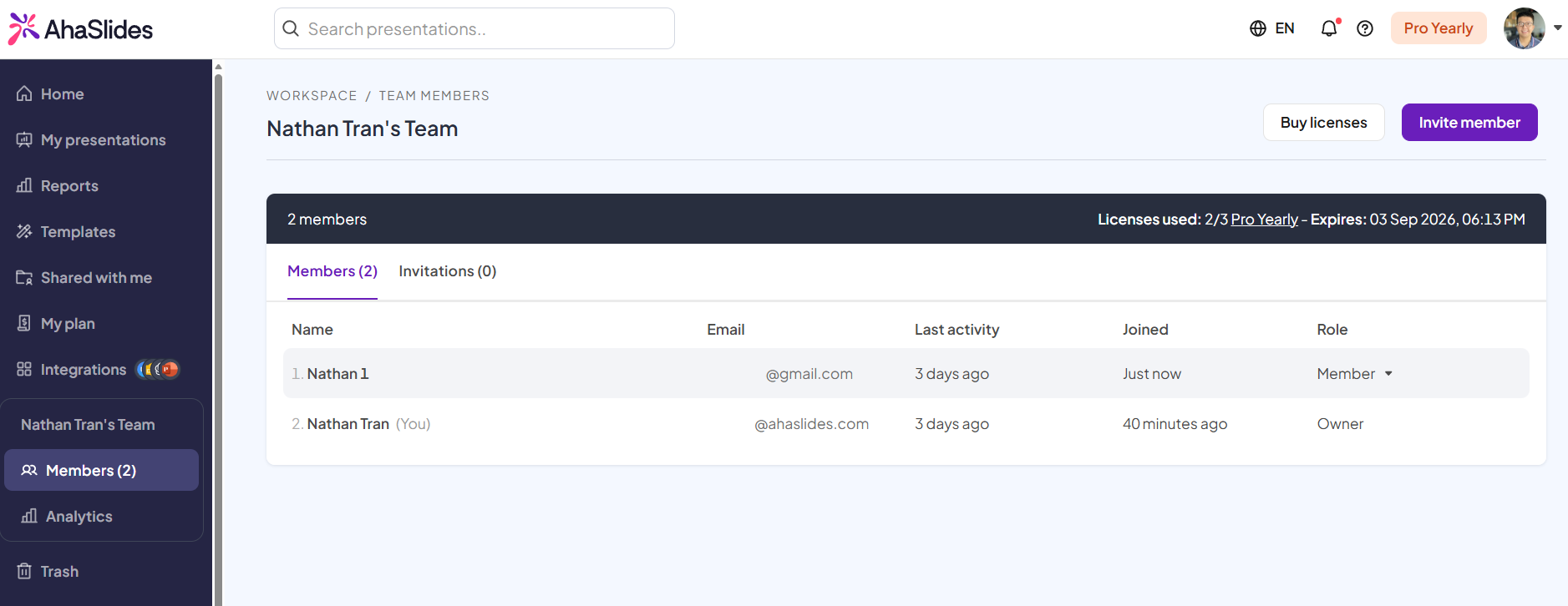The height and width of the screenshot is (606, 1568).
Task: Click the globe language icon
Action: tap(1258, 28)
